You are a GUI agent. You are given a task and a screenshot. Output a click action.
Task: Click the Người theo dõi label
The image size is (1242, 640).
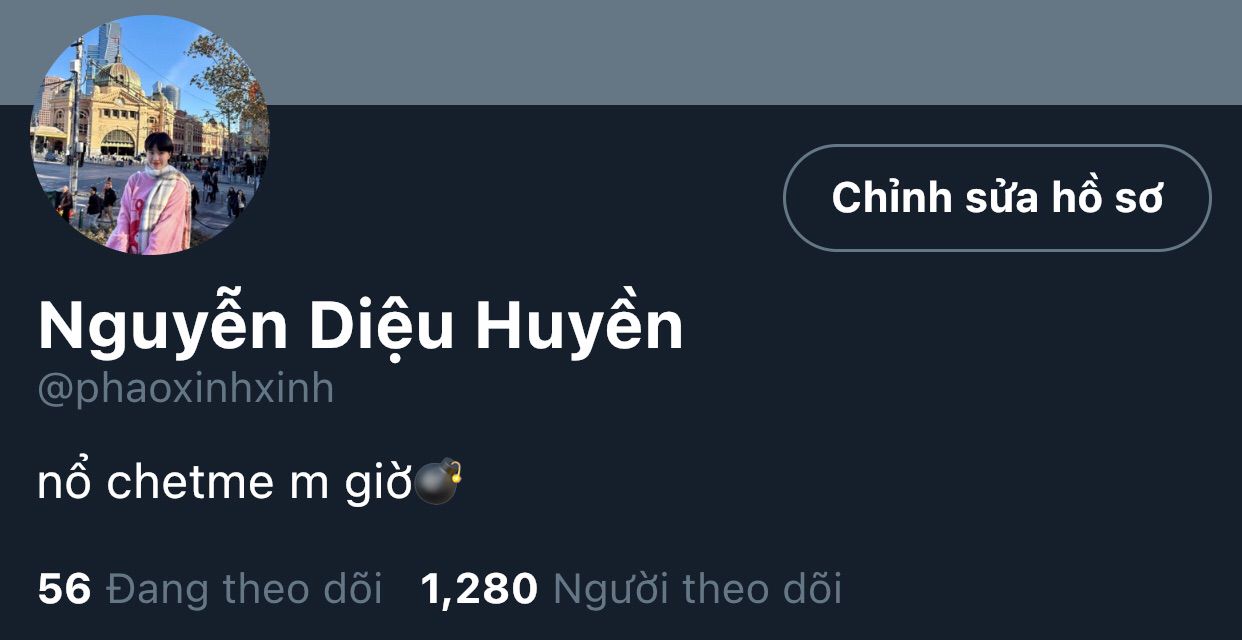697,589
